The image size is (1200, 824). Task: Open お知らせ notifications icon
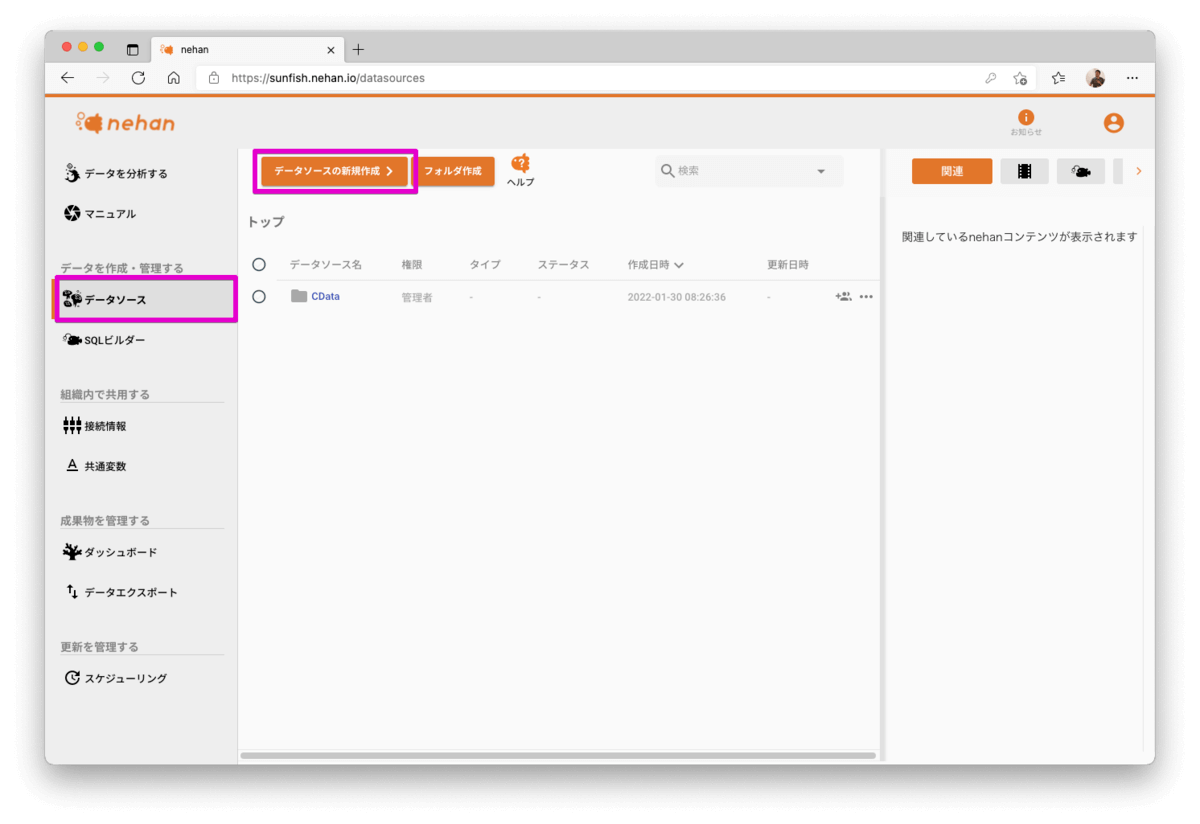pyautogui.click(x=1026, y=122)
